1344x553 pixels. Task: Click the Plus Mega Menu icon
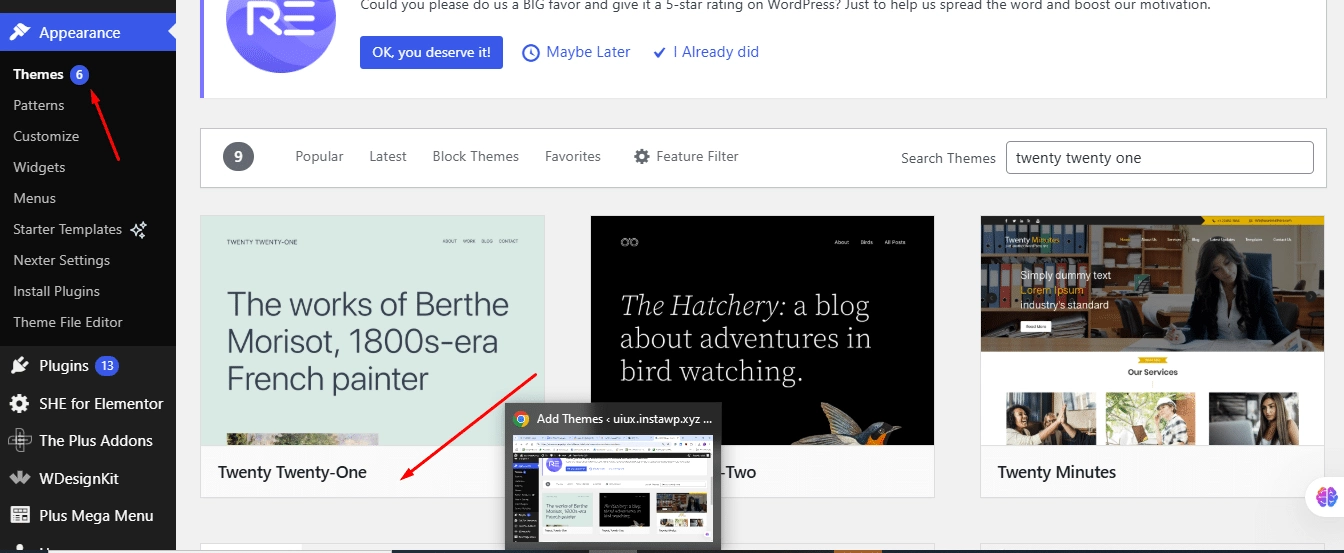[19, 516]
